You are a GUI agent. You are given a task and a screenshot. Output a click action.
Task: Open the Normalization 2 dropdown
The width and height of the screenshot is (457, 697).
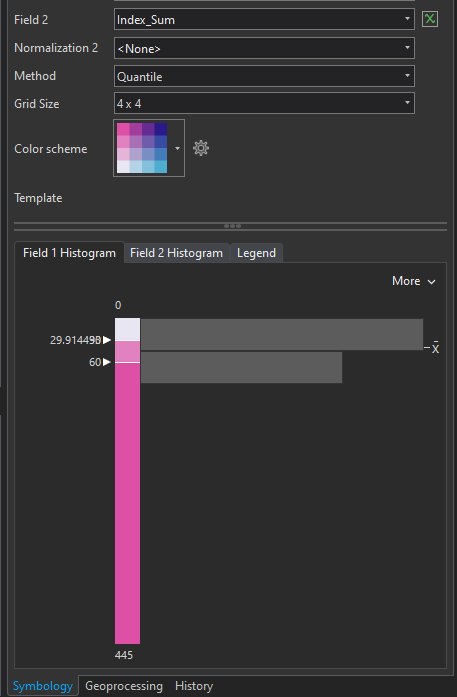tap(264, 48)
